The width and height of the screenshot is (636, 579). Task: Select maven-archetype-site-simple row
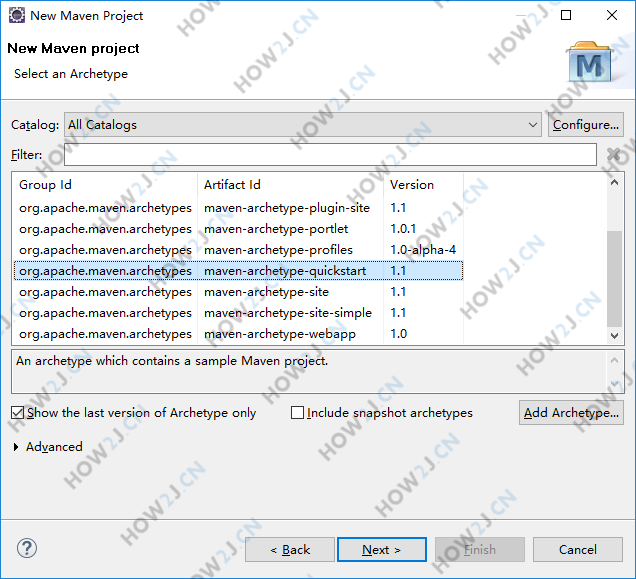tap(238, 313)
